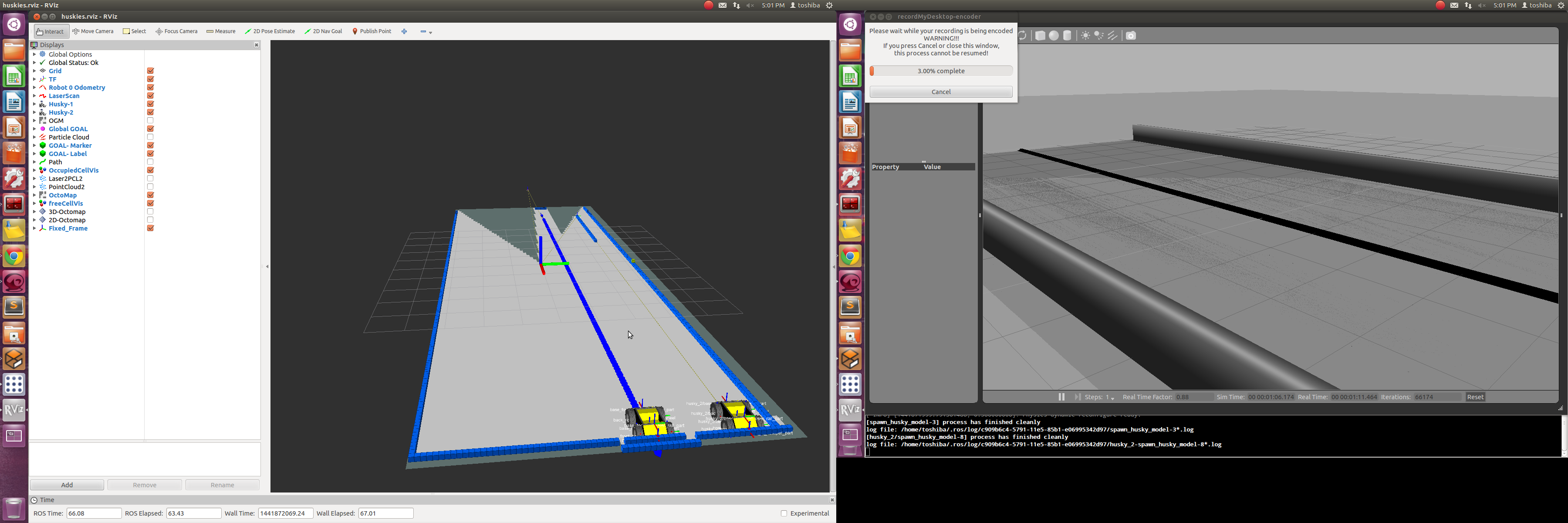Viewport: 1568px width, 523px height.
Task: Close the Time panel with its X
Action: pyautogui.click(x=831, y=500)
